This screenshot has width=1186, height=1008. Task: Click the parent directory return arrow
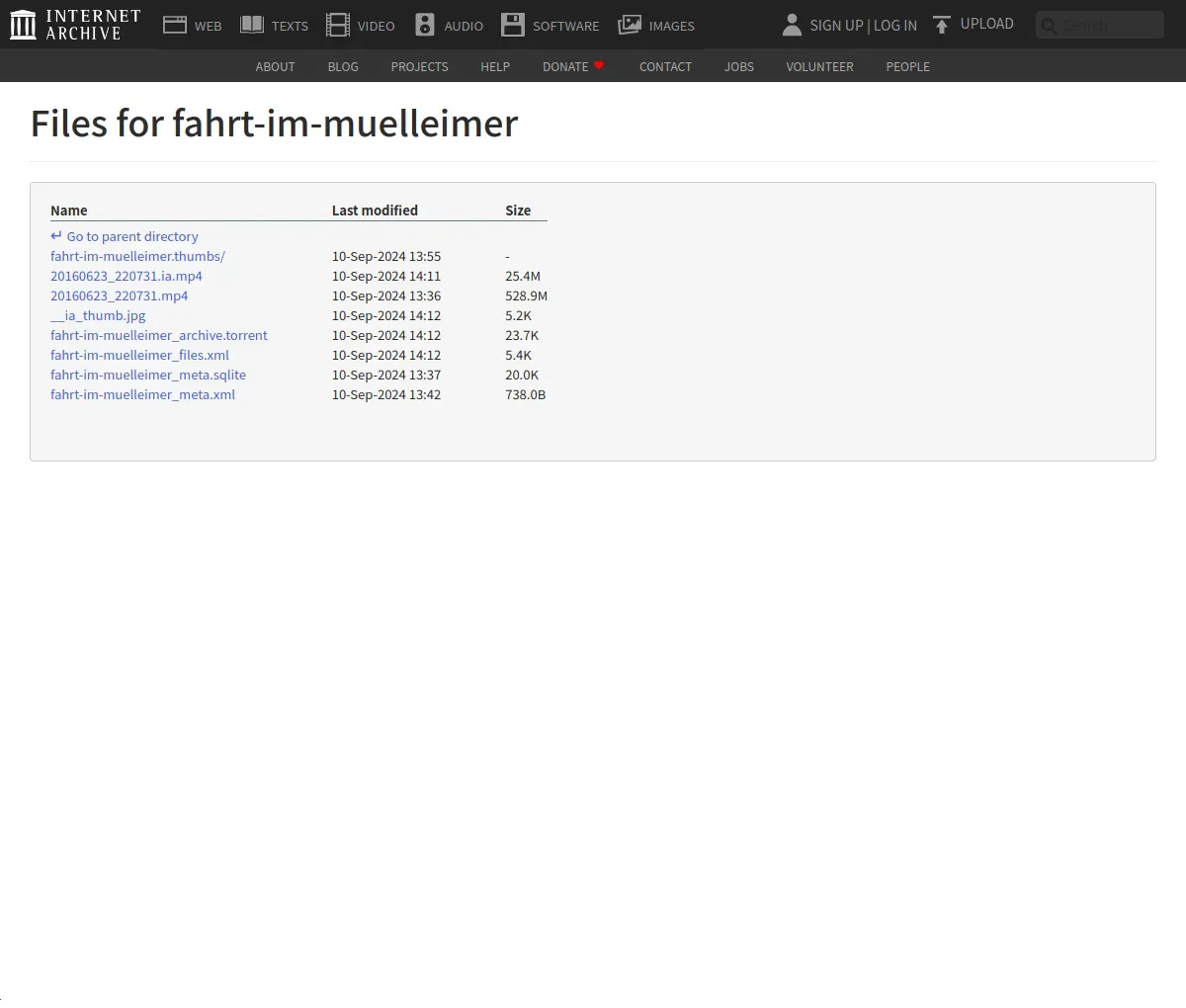coord(56,236)
